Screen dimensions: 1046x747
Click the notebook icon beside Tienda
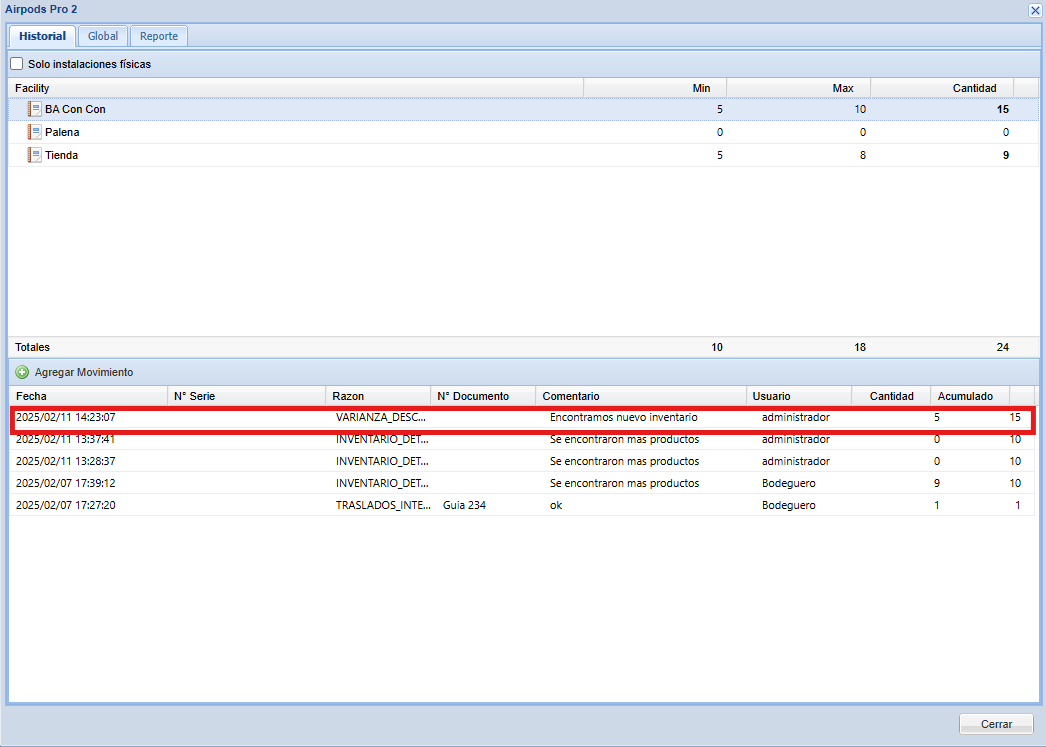point(34,155)
